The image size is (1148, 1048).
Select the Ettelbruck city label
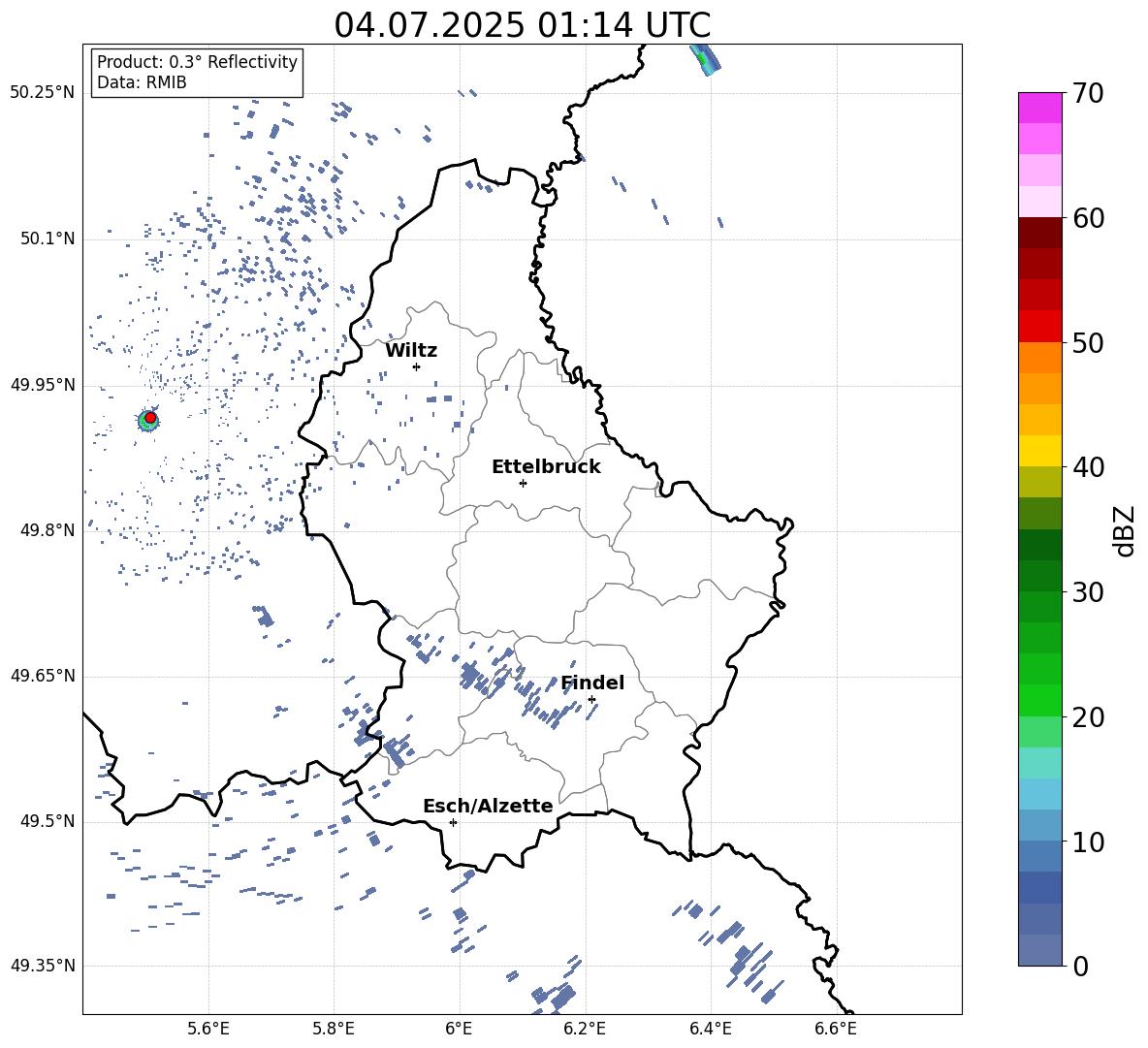point(546,467)
